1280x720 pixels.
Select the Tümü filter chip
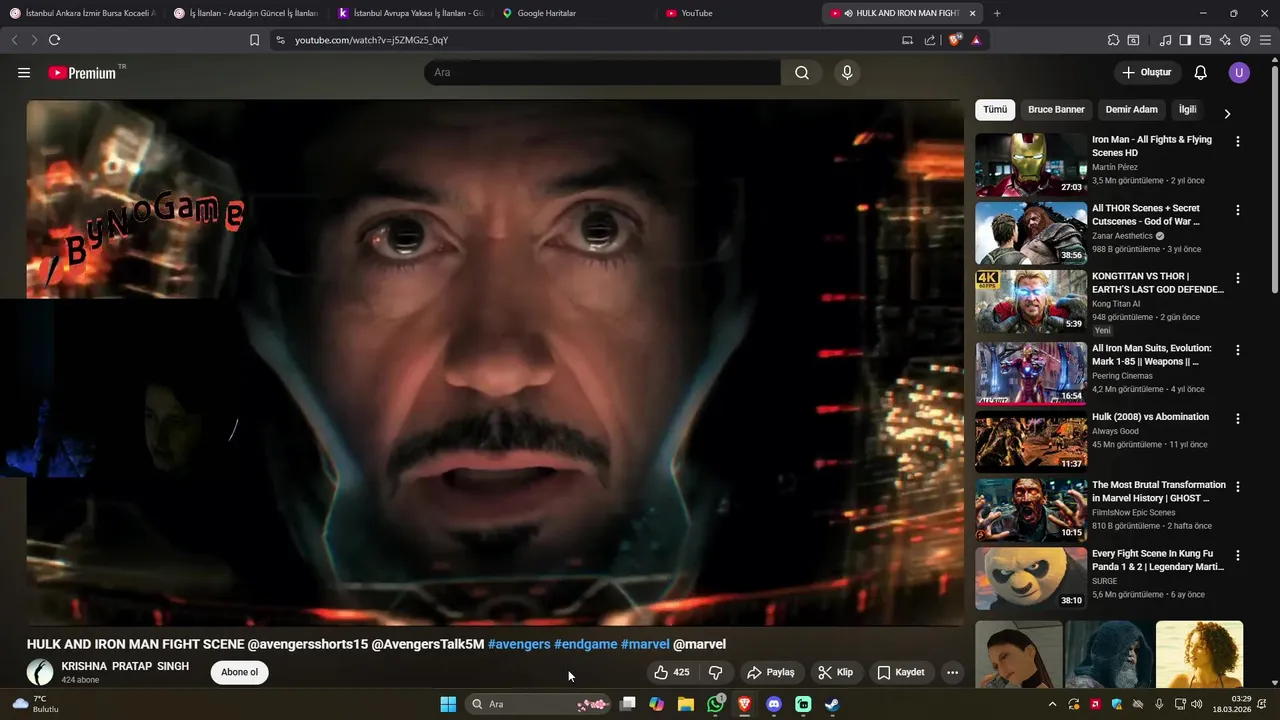(995, 110)
